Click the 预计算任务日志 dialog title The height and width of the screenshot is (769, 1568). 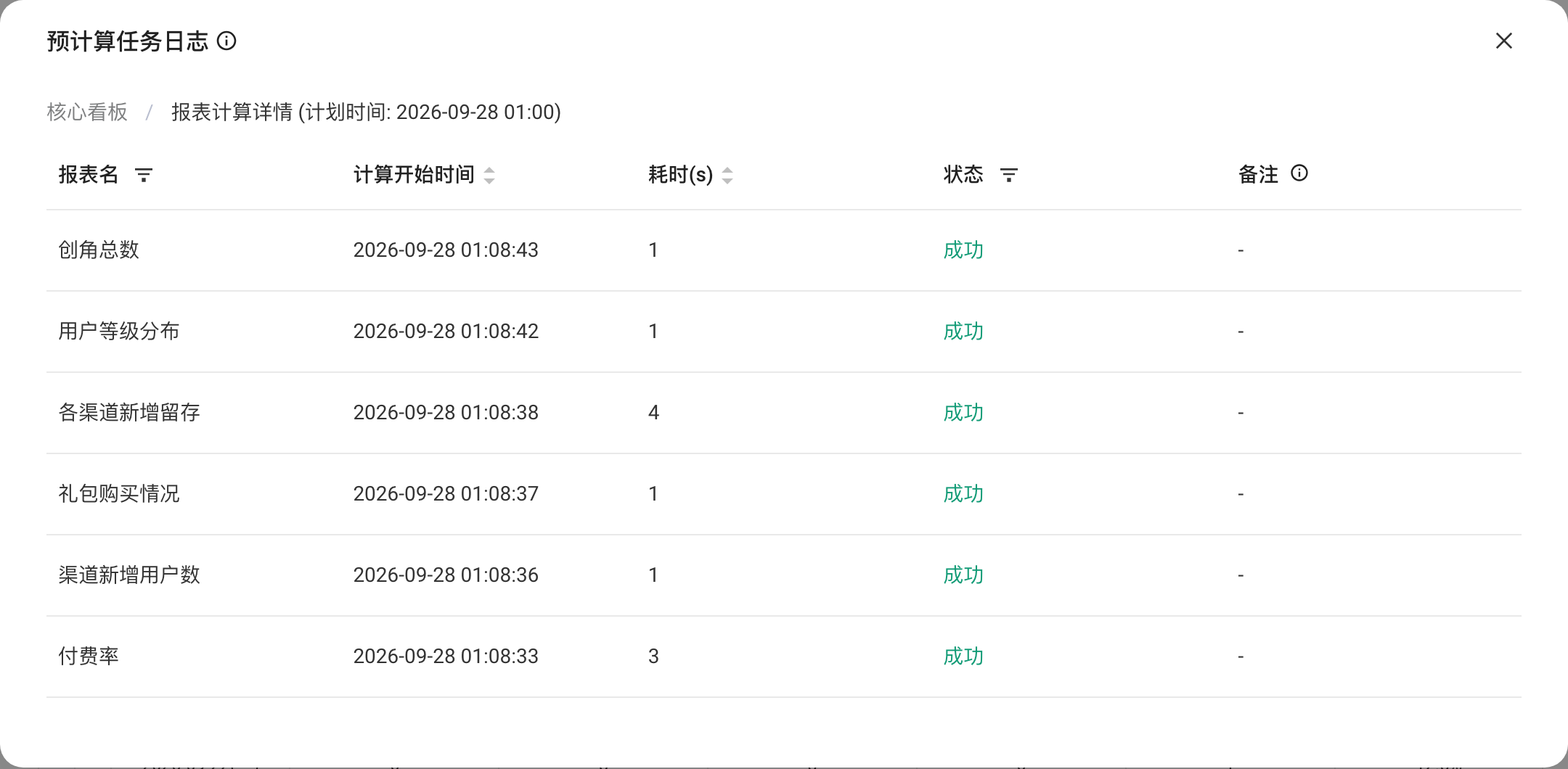click(x=128, y=41)
